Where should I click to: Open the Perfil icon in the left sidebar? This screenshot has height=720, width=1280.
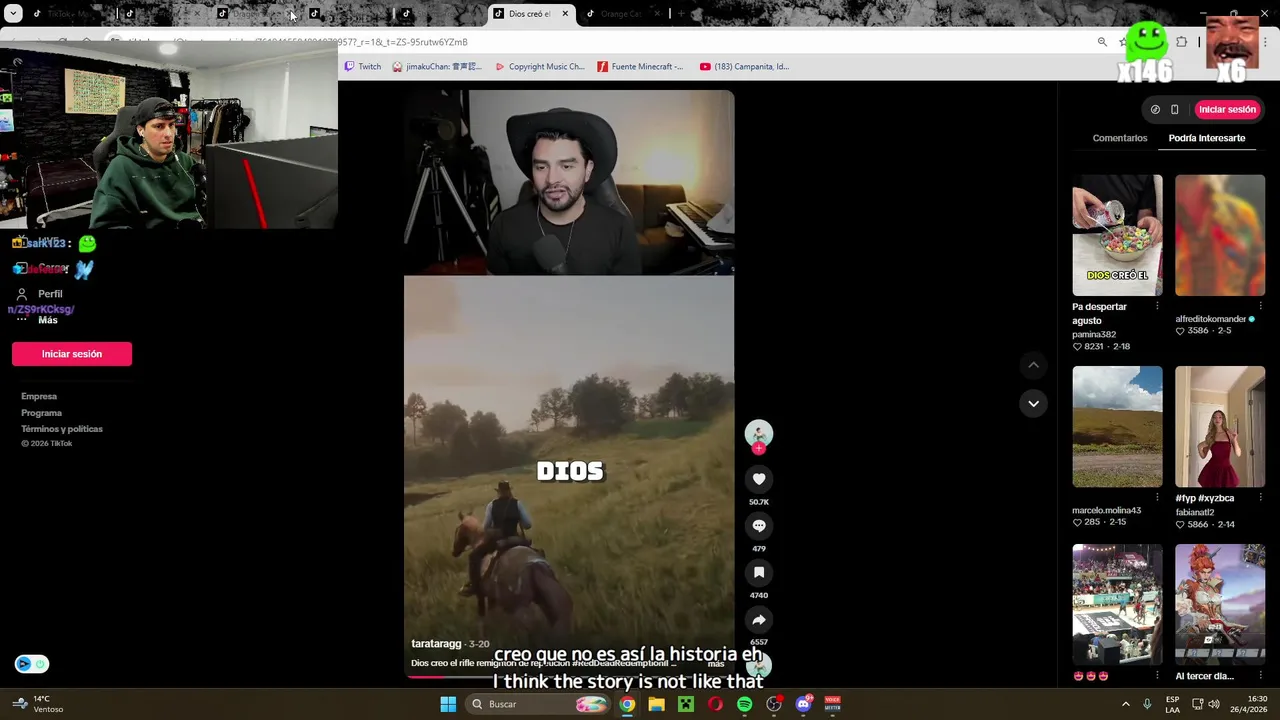[x=21, y=294]
